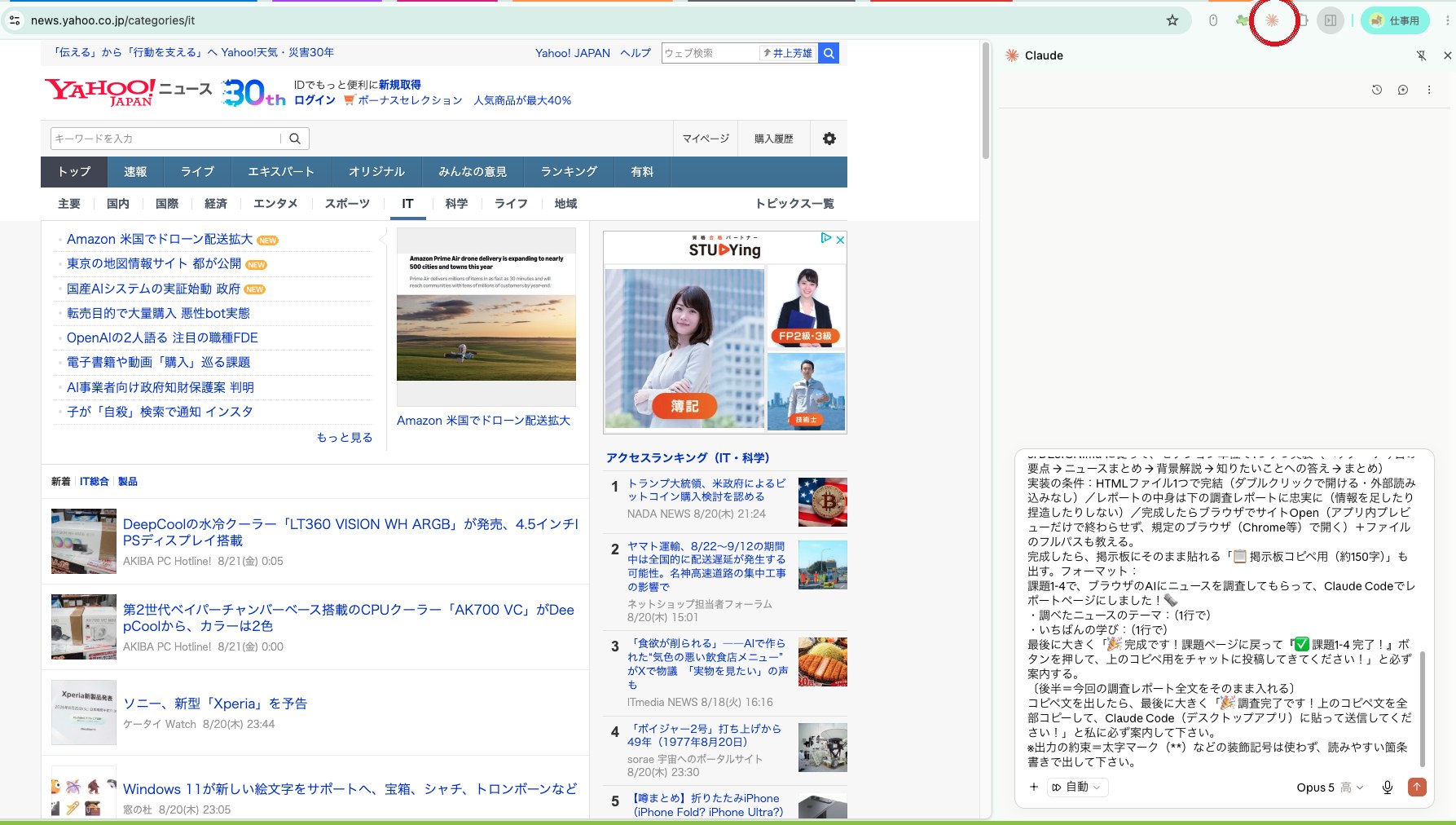Start voice input with microphone icon

pyautogui.click(x=1388, y=787)
